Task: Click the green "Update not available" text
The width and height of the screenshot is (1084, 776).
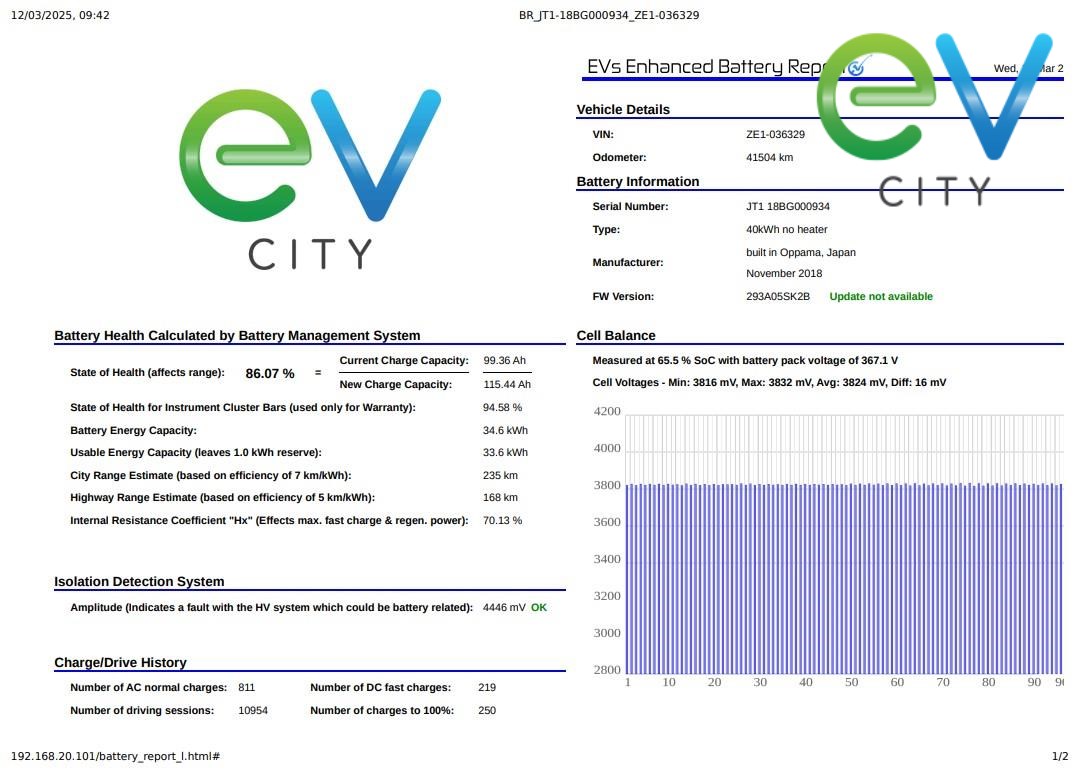Action: pyautogui.click(x=881, y=297)
